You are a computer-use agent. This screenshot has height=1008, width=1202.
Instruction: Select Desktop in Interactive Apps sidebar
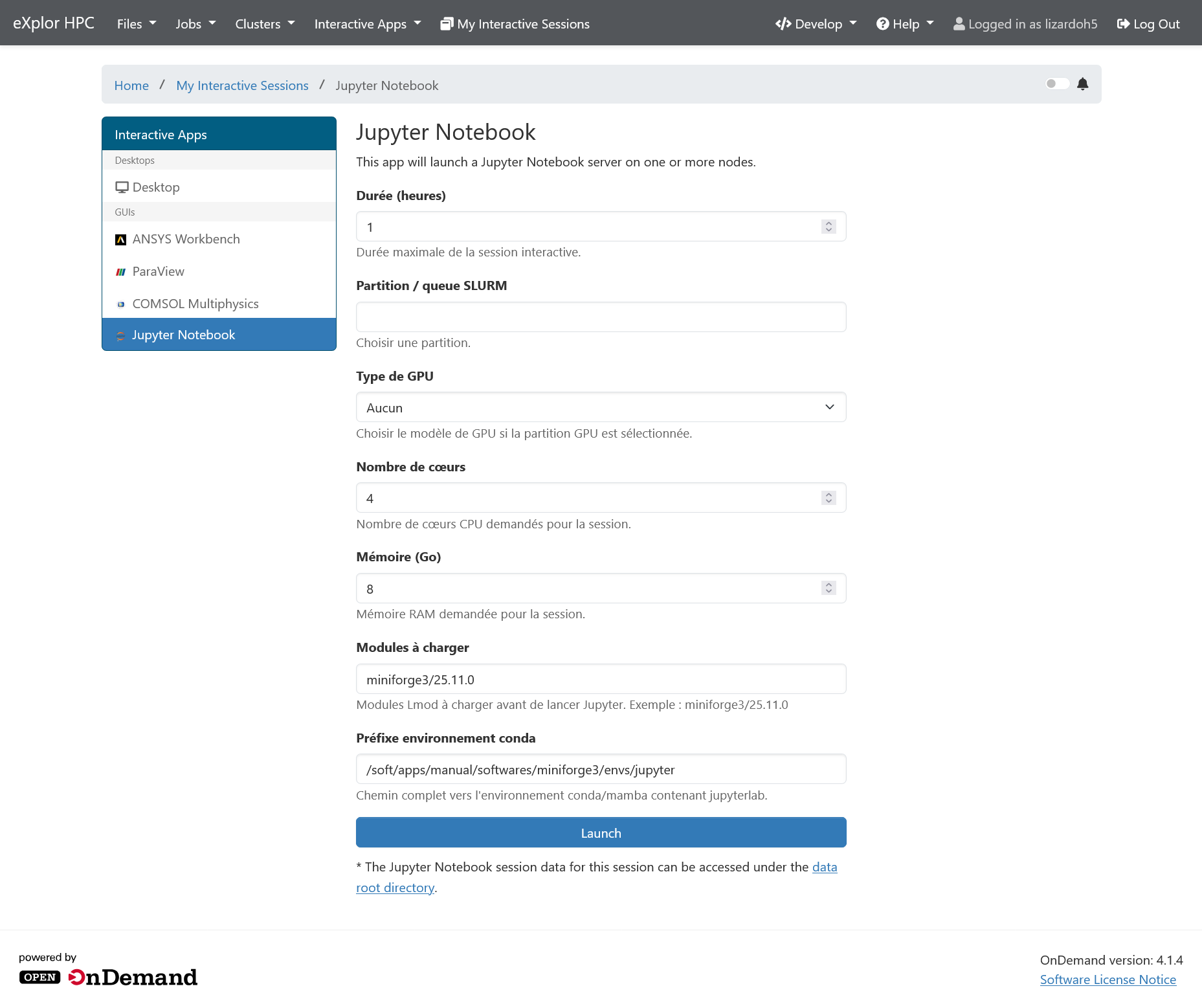219,187
